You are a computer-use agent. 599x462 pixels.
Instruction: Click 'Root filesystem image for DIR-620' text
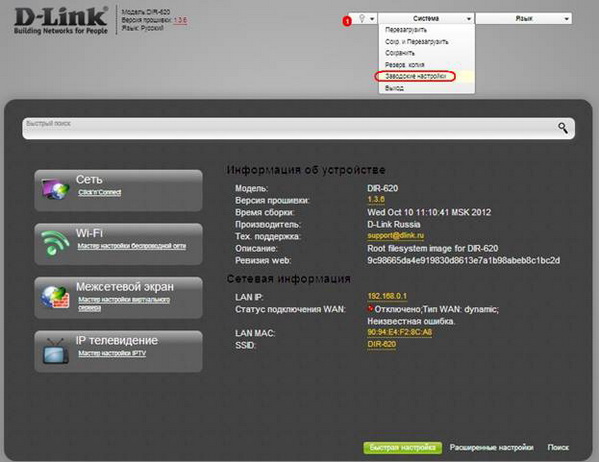click(432, 248)
